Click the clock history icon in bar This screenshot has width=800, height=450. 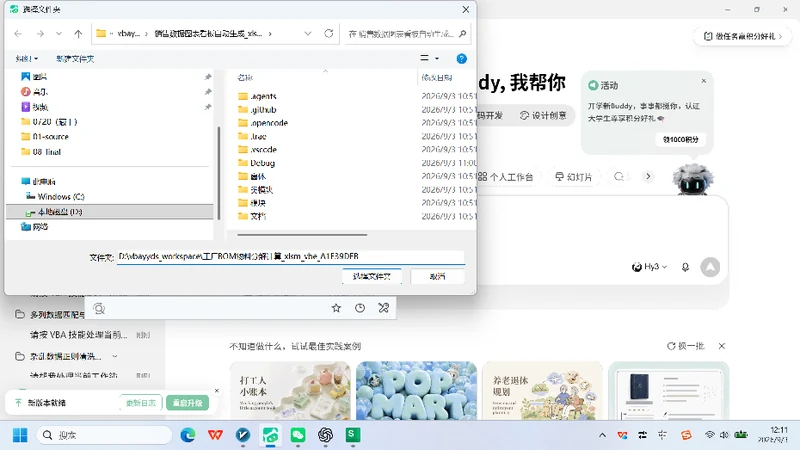click(360, 308)
